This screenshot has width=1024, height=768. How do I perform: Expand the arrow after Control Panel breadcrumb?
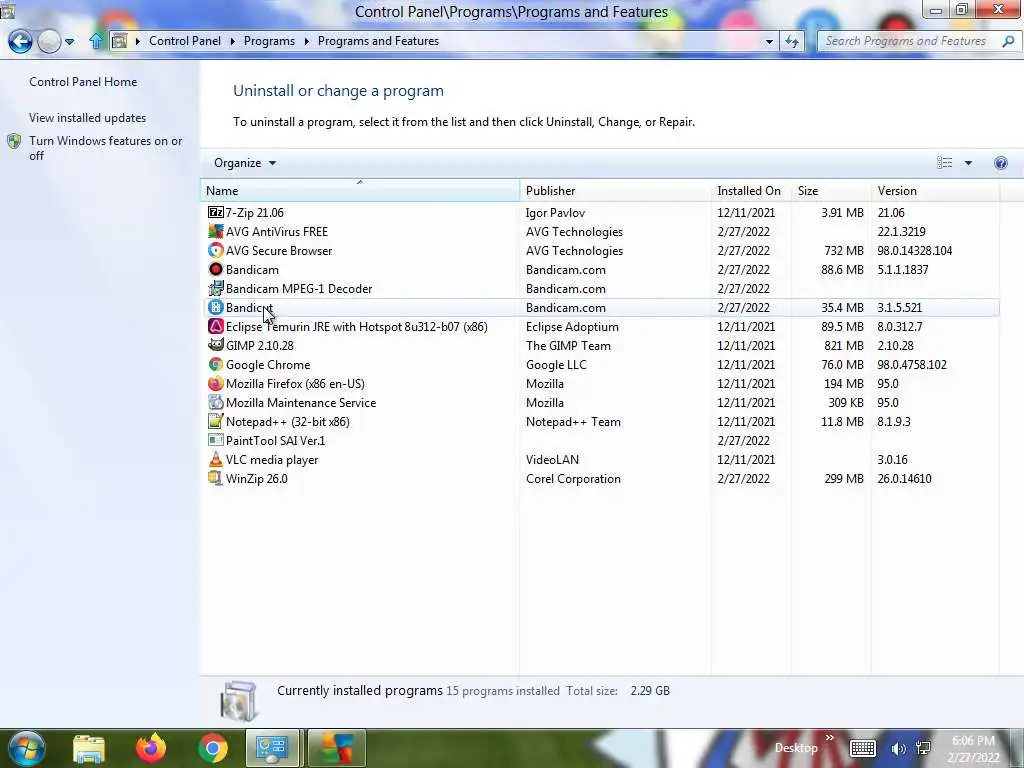tap(233, 41)
